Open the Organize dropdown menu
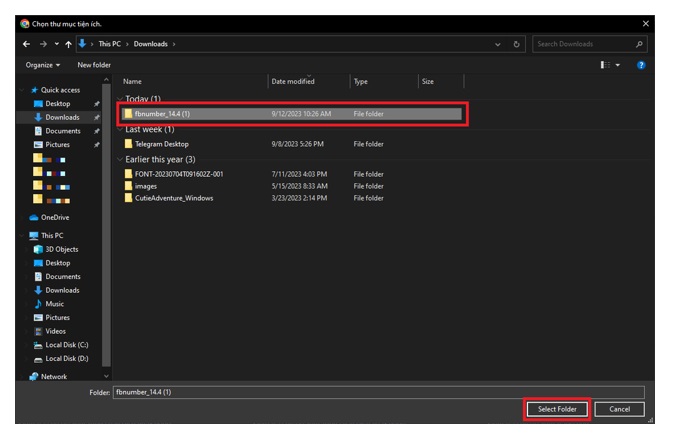The image size is (673, 435). 42,65
